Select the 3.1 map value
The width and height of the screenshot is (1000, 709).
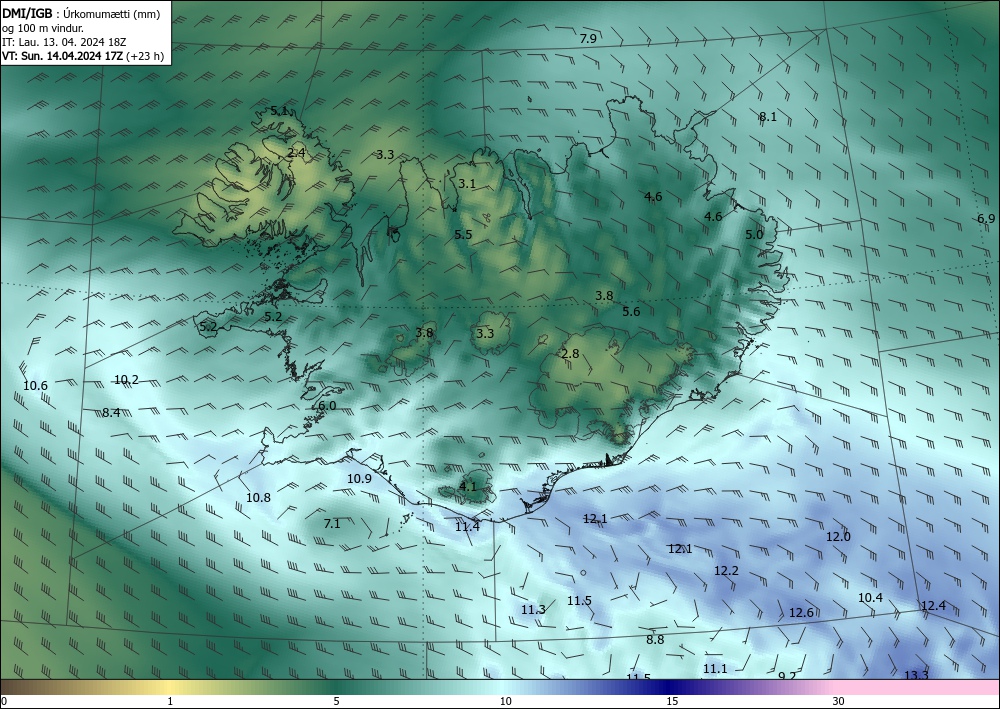(467, 184)
